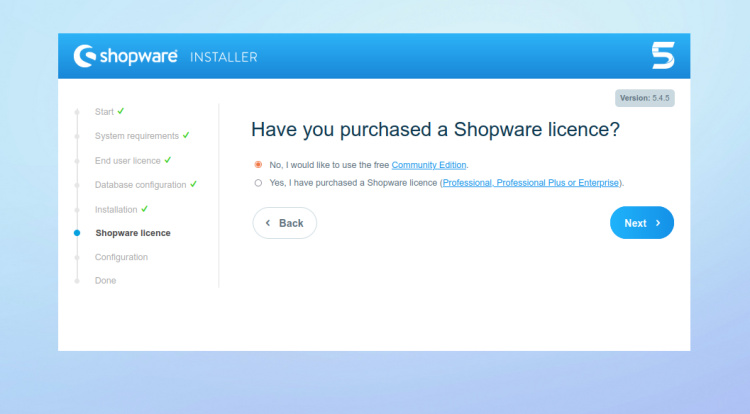Click the Version 5.4.5 badge
The height and width of the screenshot is (414, 750).
pyautogui.click(x=645, y=98)
